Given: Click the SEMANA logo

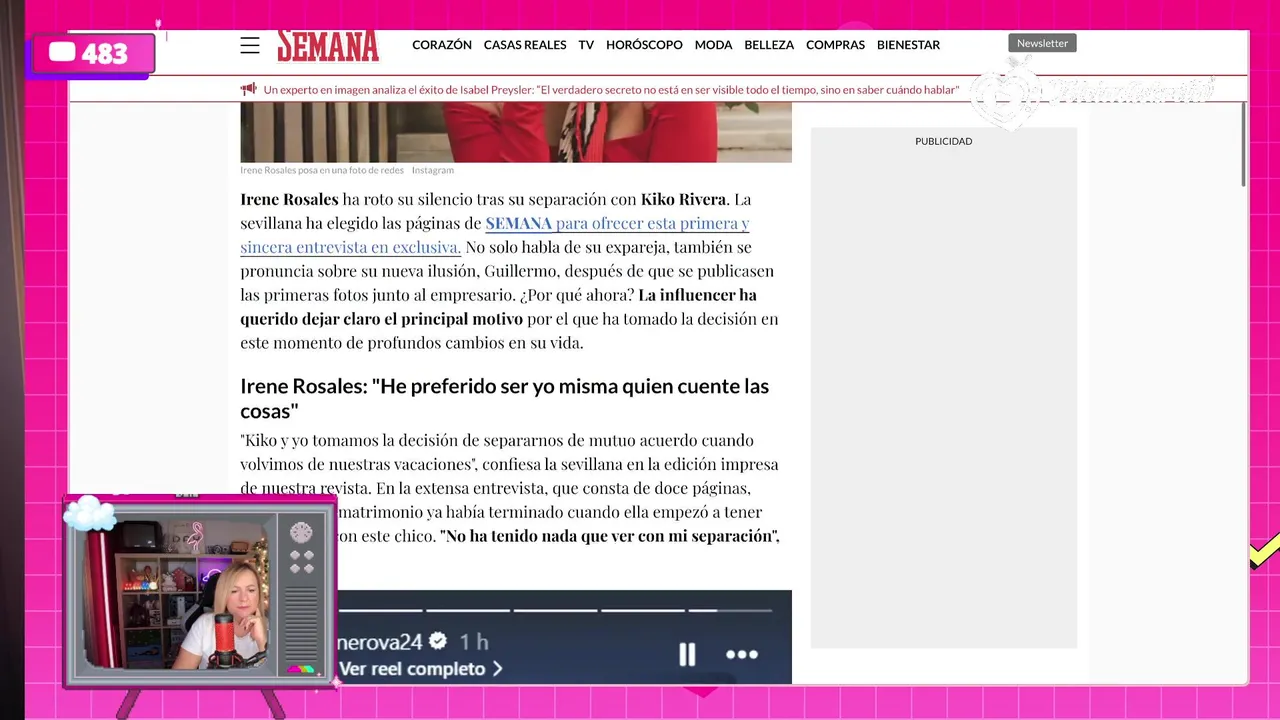Looking at the screenshot, I should click(x=328, y=46).
